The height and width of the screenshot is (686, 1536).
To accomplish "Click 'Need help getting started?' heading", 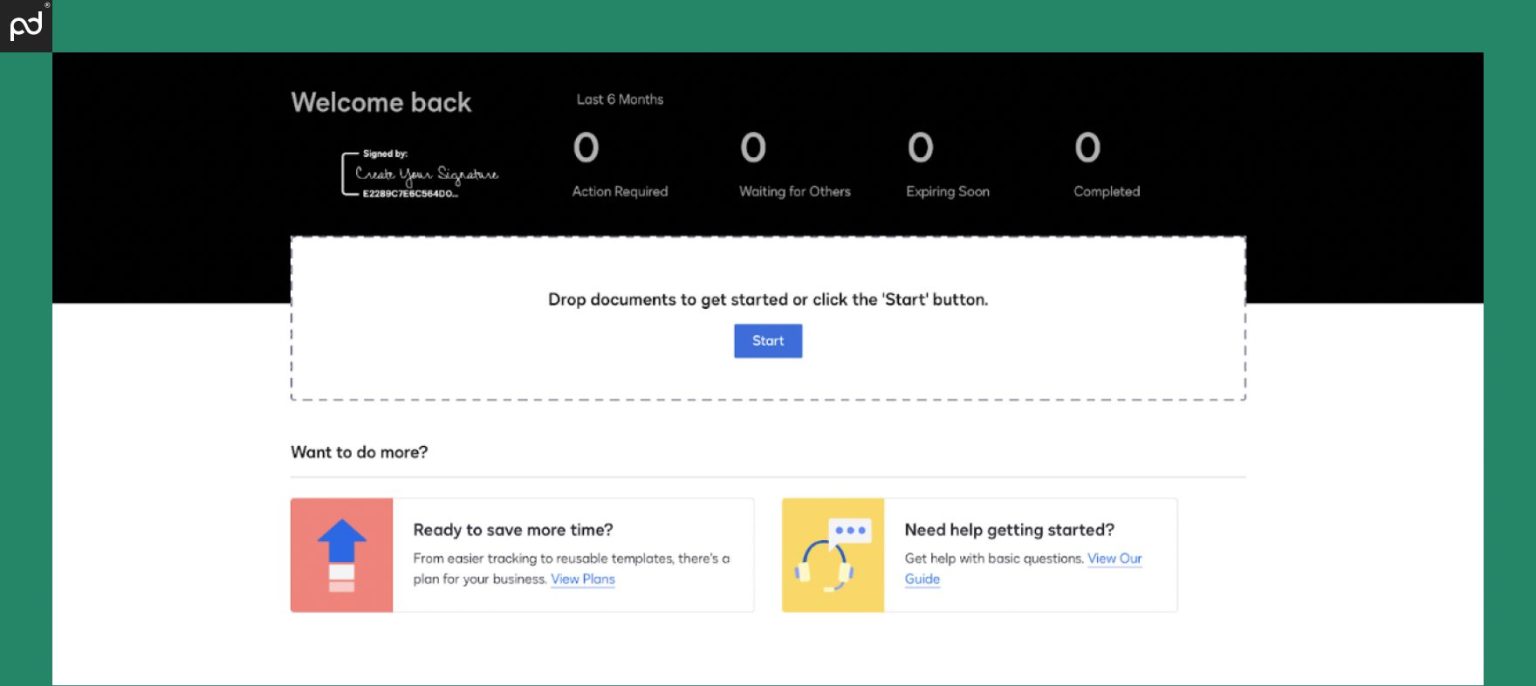I will click(x=1009, y=530).
